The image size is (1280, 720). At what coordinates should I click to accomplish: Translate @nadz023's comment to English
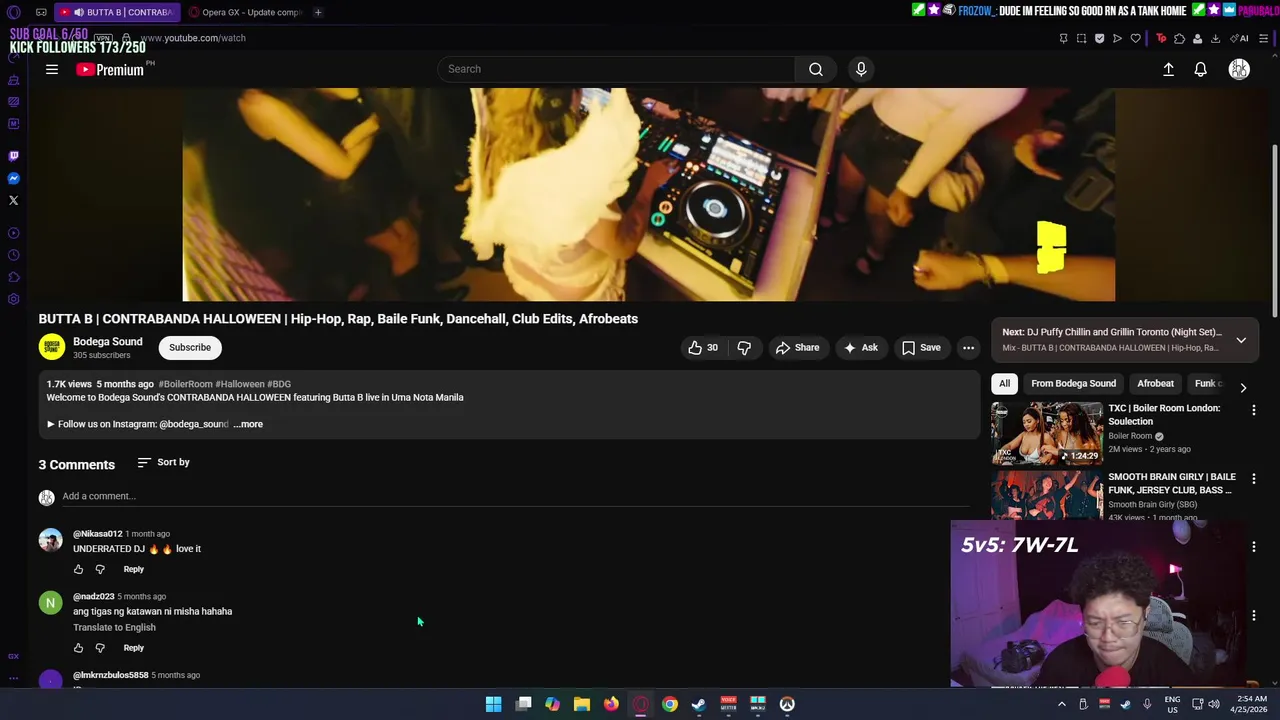pyautogui.click(x=114, y=627)
